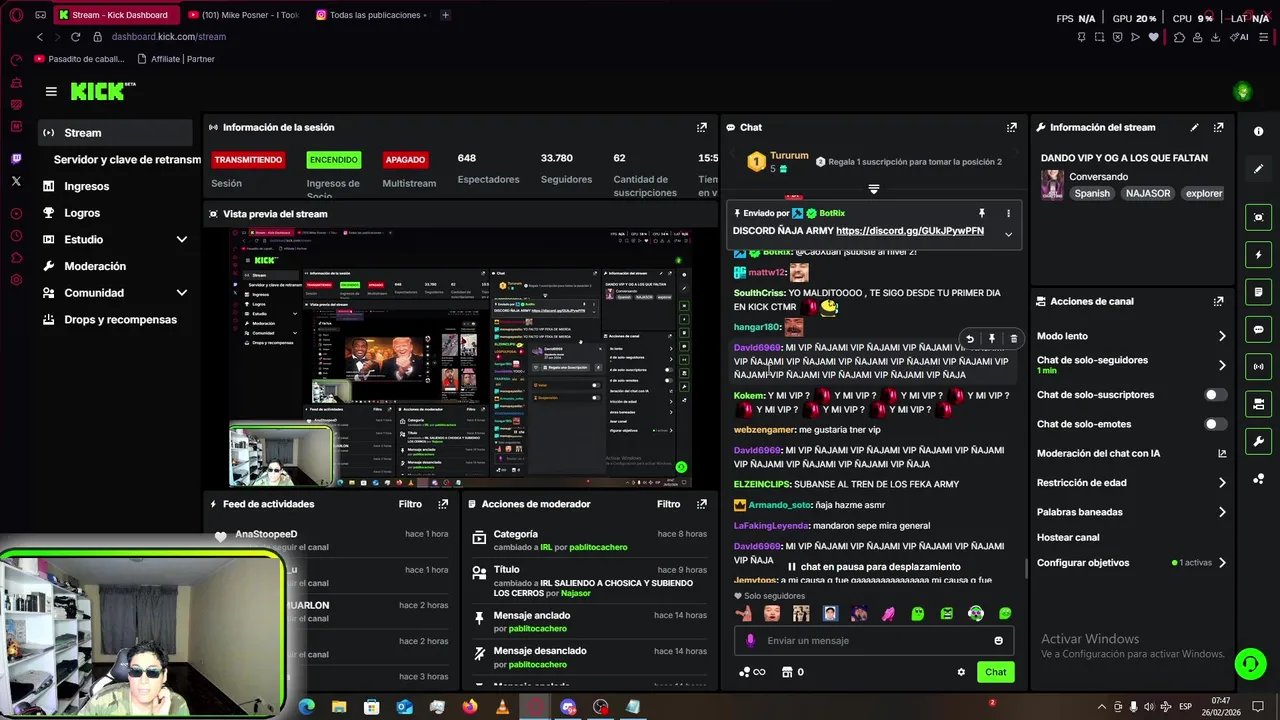1280x720 pixels.
Task: Edit stream info with the pencil icon
Action: 1194,128
